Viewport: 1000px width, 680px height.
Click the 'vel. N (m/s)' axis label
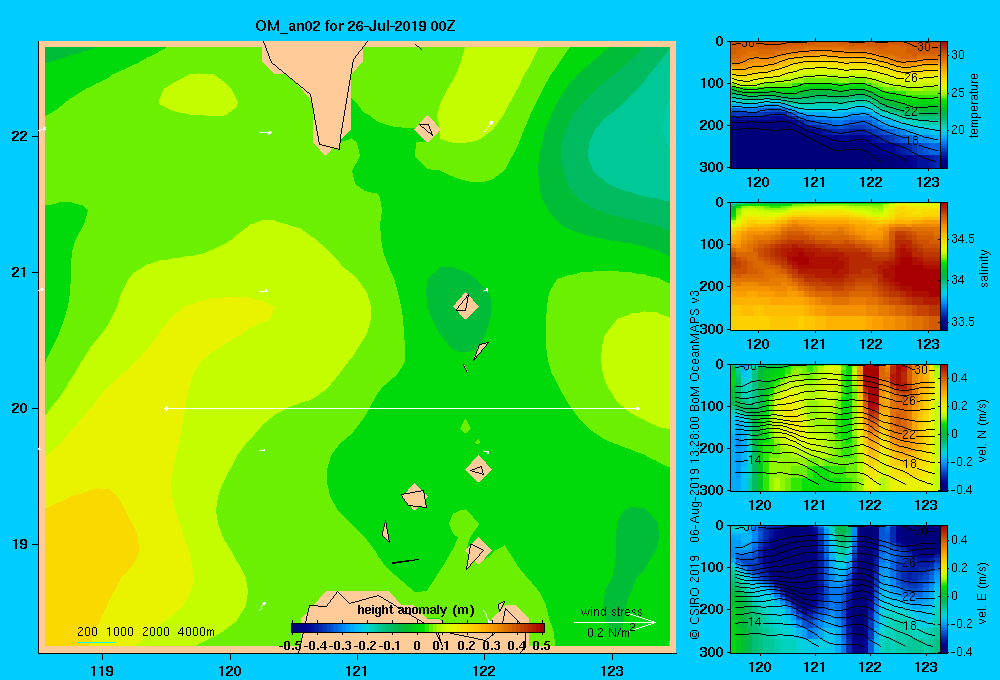(982, 431)
